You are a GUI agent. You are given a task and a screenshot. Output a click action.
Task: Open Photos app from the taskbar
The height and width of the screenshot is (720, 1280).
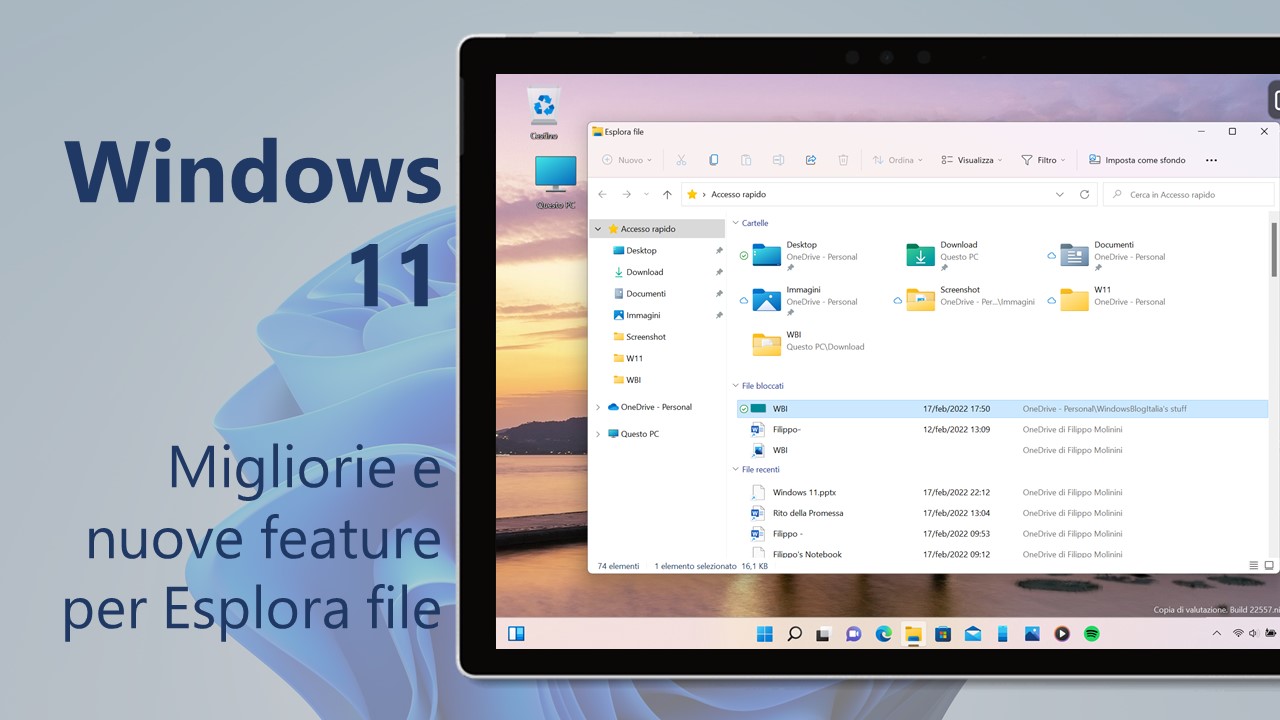1032,633
